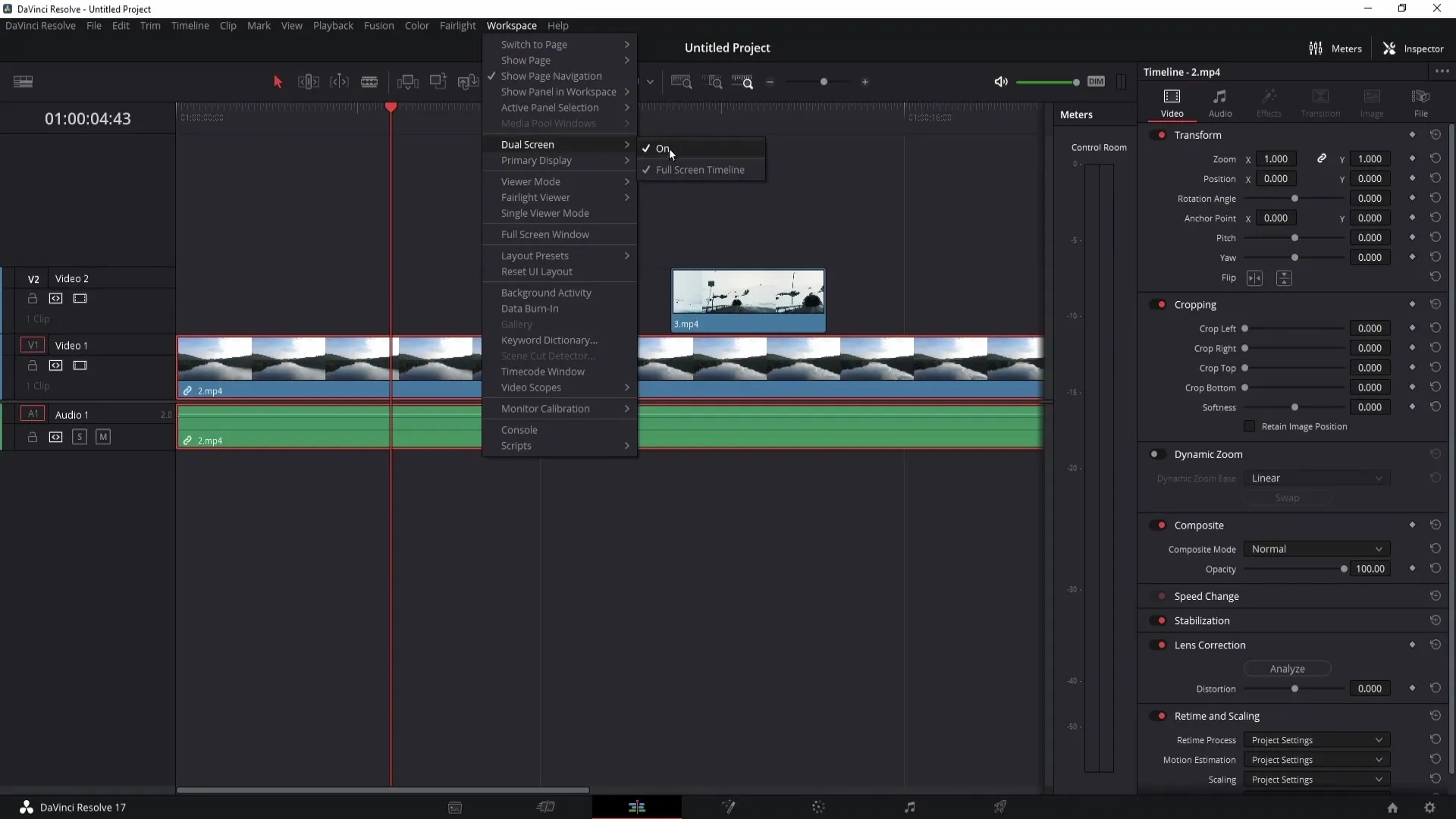Open the Retime Process dropdown
1456x819 pixels.
(1316, 740)
